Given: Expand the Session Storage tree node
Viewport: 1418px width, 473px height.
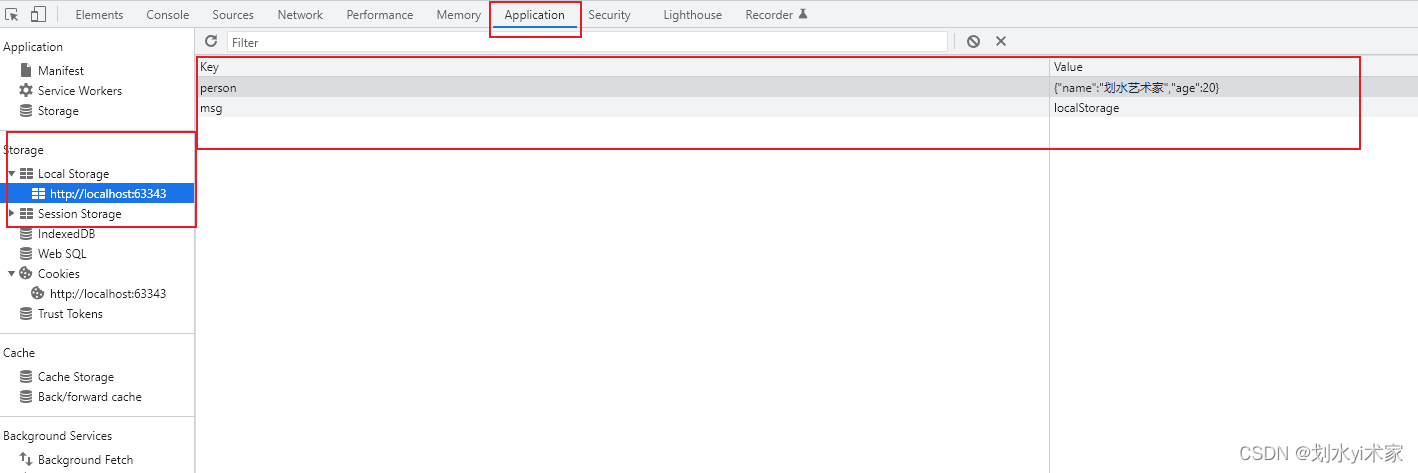Looking at the screenshot, I should [x=12, y=214].
